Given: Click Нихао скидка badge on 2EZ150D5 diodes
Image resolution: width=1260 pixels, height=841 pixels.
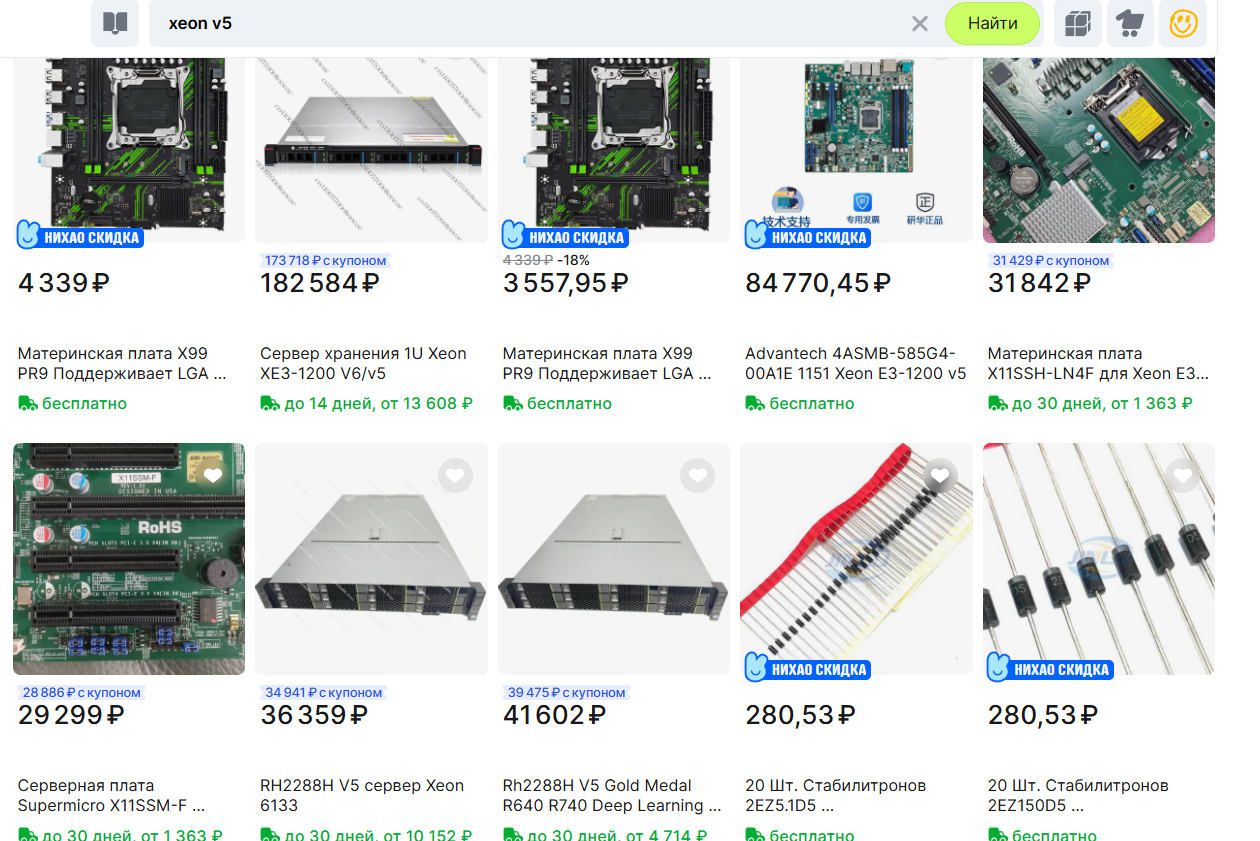Looking at the screenshot, I should tap(1050, 668).
